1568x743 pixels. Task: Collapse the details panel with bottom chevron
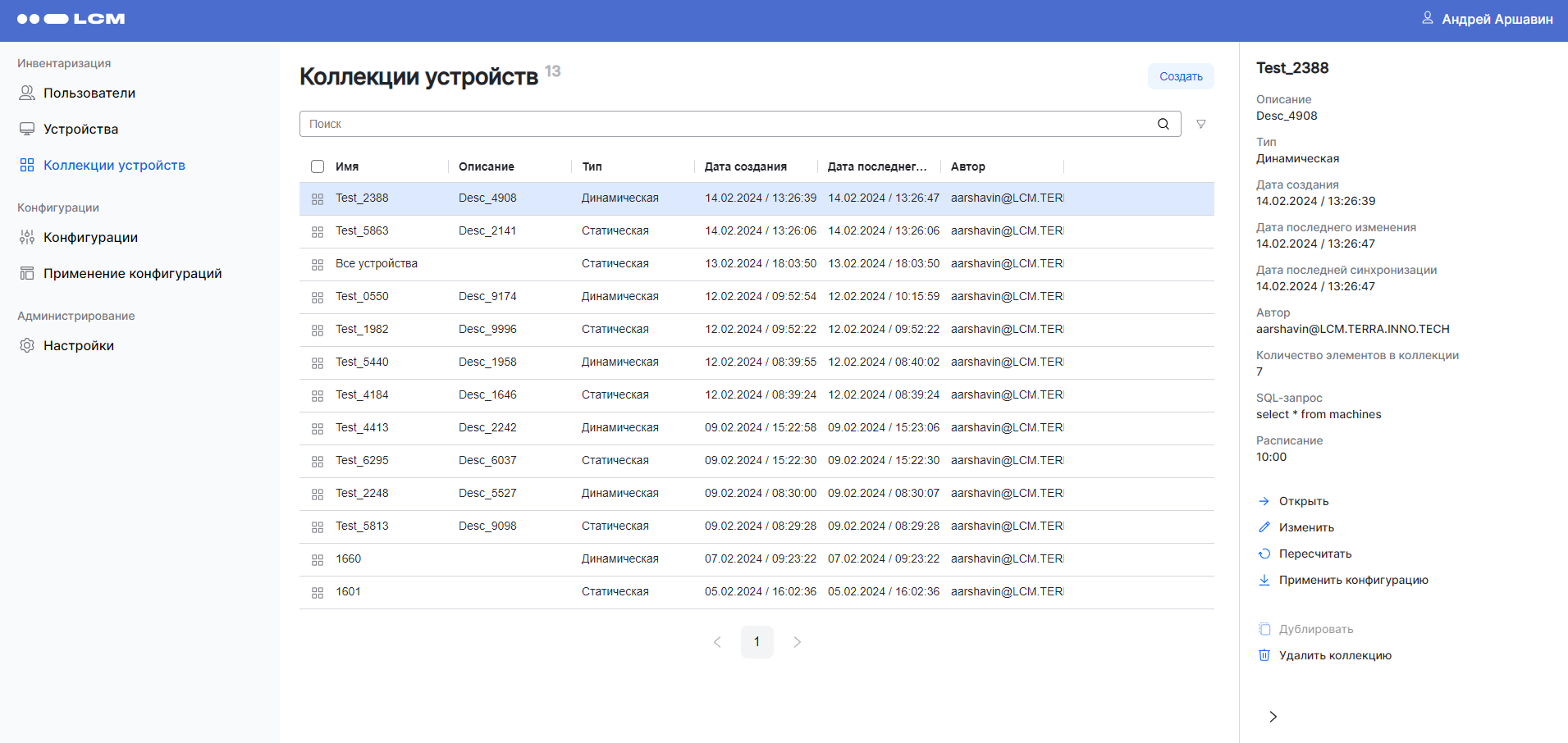point(1273,717)
